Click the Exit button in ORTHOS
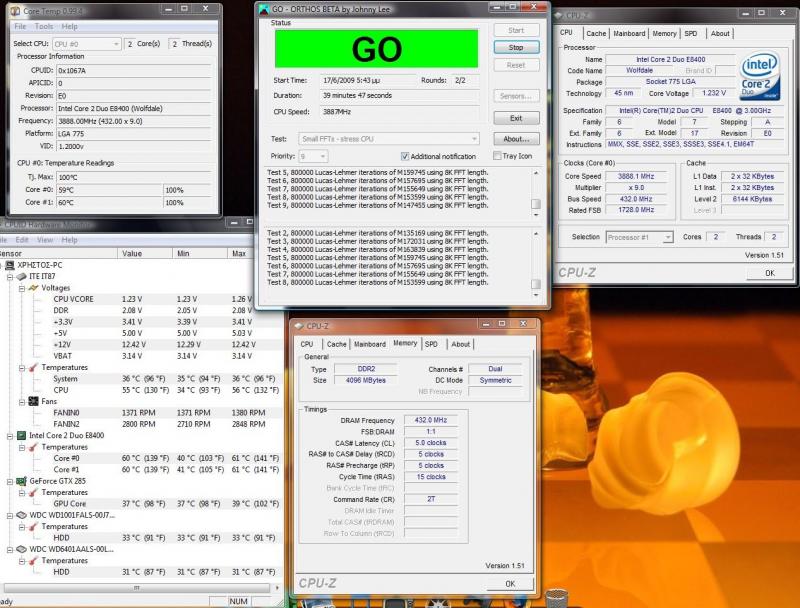800x608 pixels. [x=516, y=118]
